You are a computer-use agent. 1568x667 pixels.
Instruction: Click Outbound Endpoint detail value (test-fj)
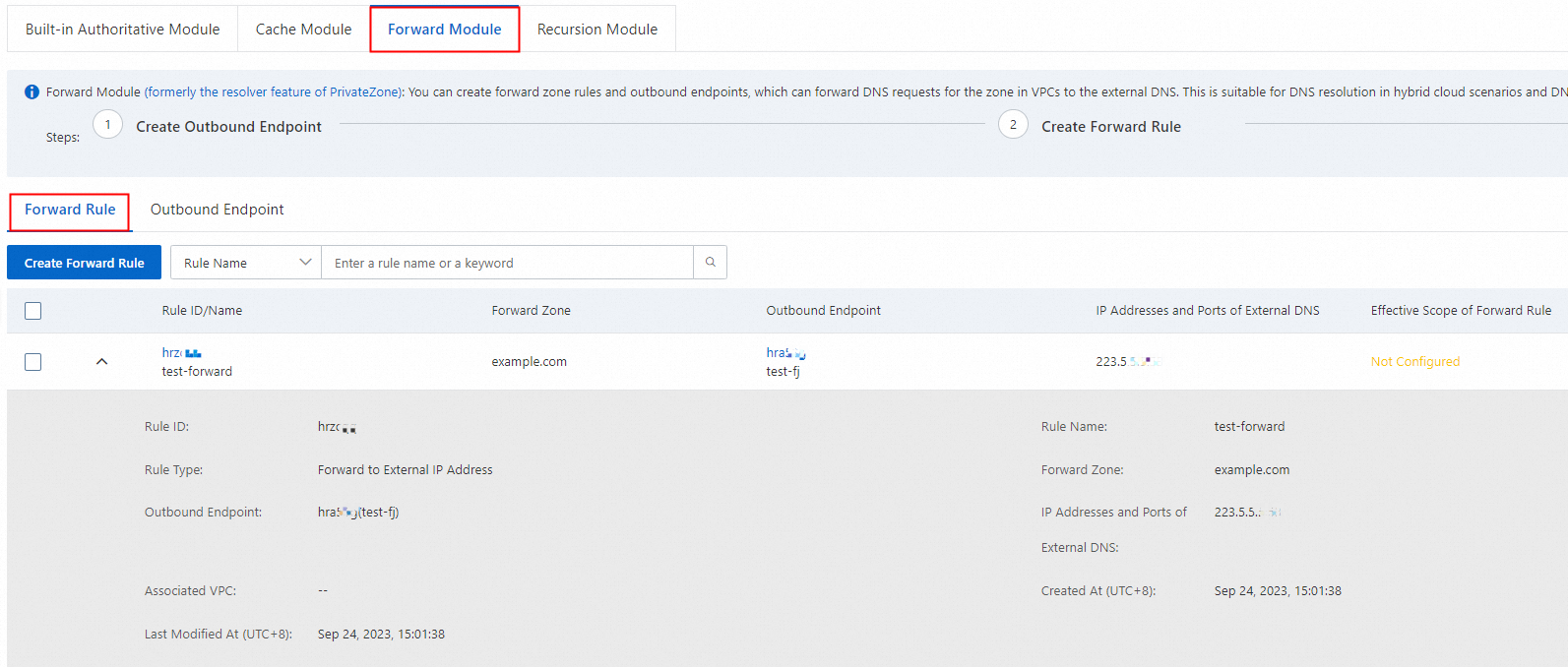358,513
